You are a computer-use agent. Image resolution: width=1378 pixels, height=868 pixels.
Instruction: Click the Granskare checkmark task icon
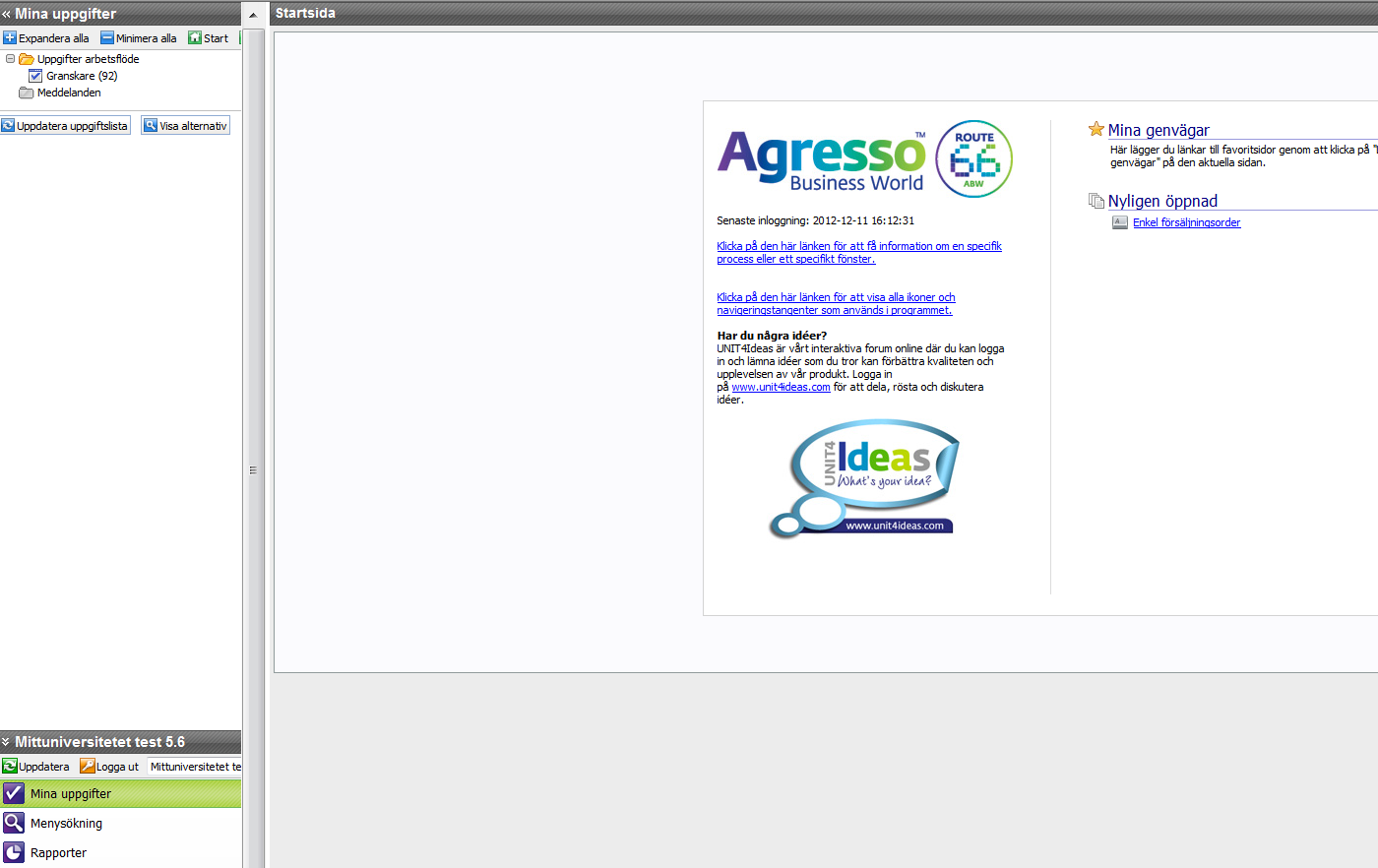pos(35,76)
